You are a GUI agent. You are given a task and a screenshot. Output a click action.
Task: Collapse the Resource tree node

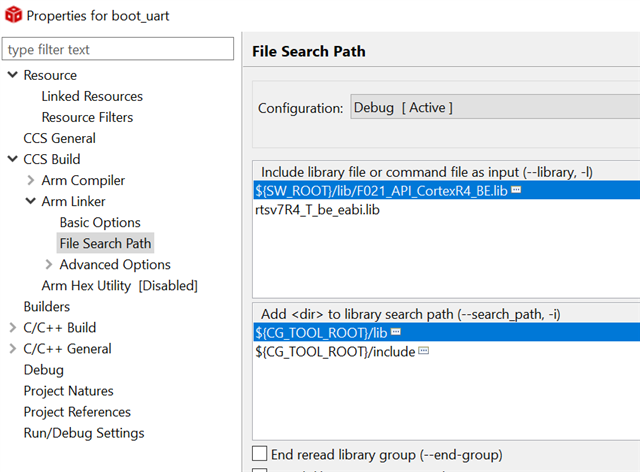tap(12, 75)
